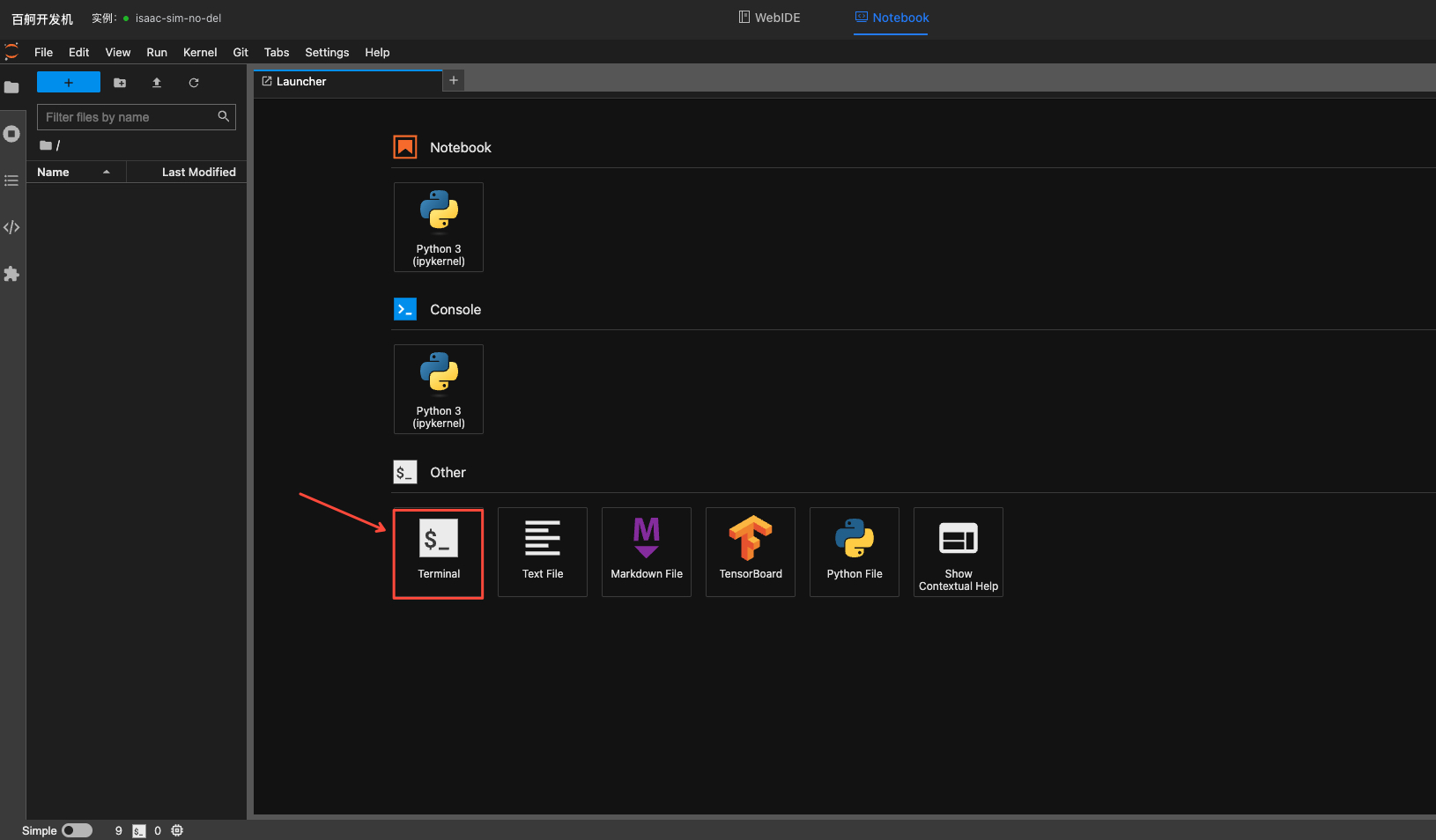Open Running Terminals and Kernels sidebar
Image resolution: width=1436 pixels, height=840 pixels.
[11, 134]
